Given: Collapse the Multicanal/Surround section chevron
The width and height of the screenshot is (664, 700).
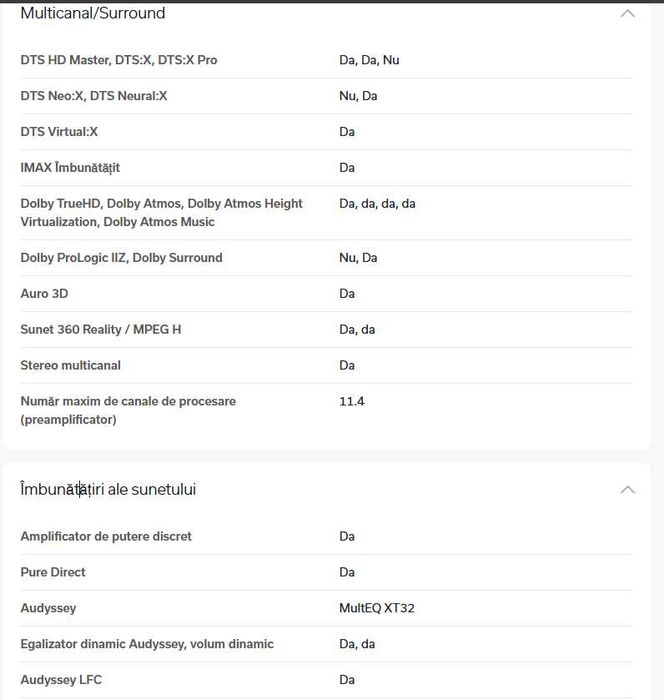Looking at the screenshot, I should 627,14.
